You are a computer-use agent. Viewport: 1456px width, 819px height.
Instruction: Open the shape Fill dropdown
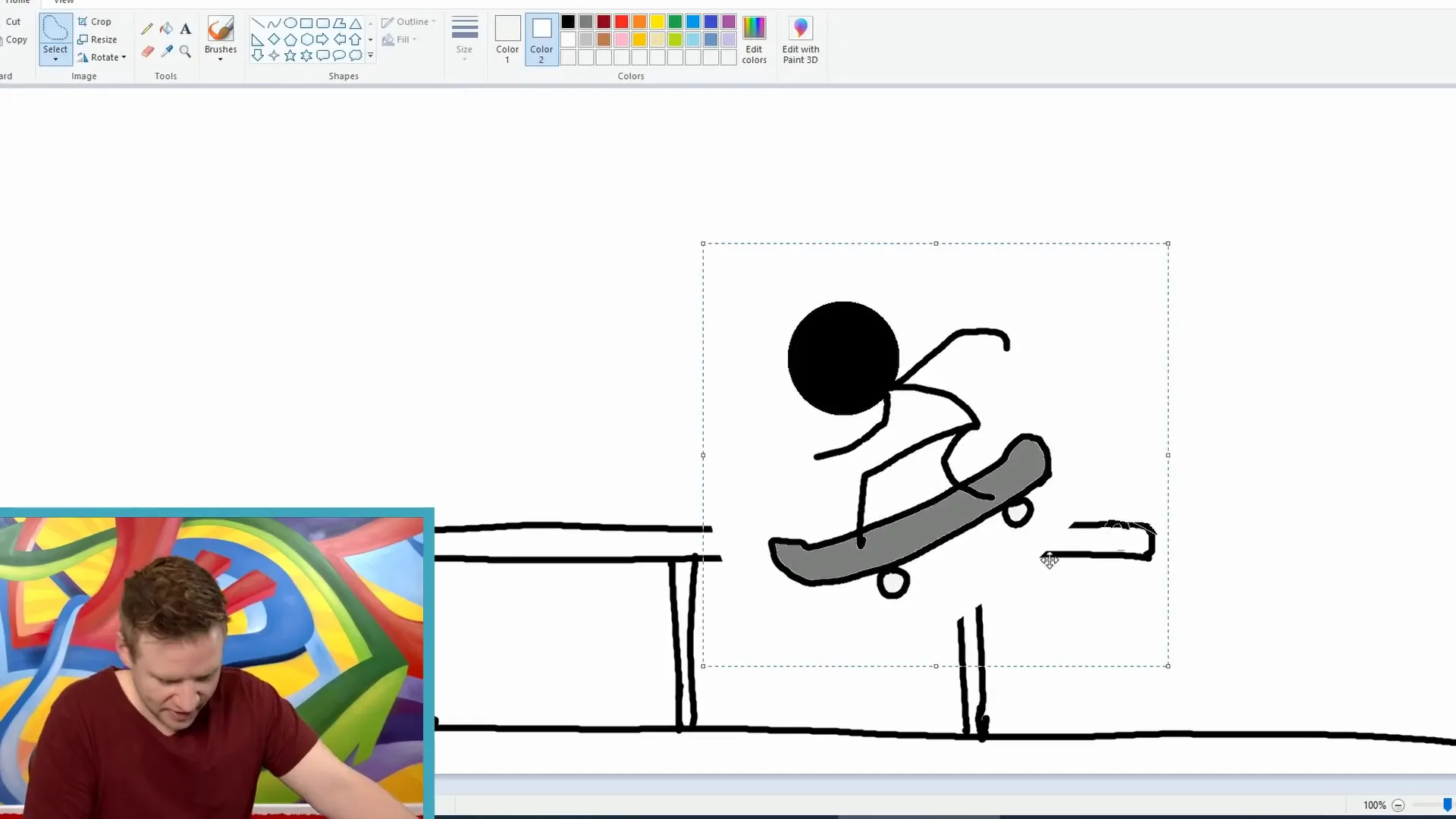click(x=400, y=39)
